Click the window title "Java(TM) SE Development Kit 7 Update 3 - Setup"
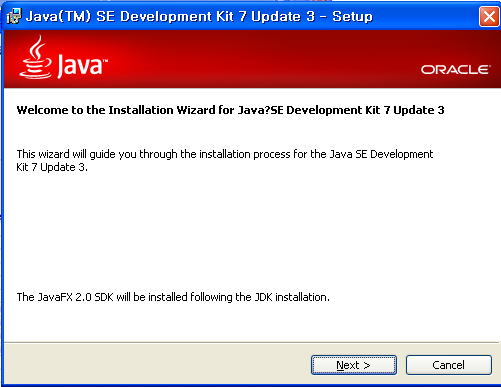The height and width of the screenshot is (387, 501). [x=199, y=16]
